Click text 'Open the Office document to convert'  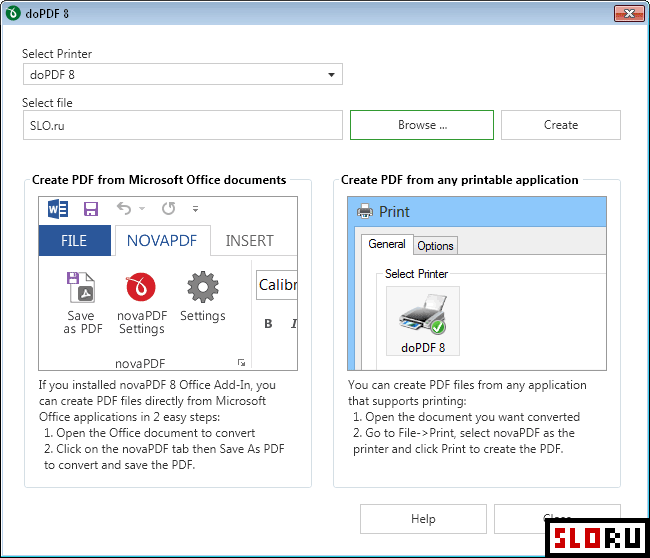[155, 433]
